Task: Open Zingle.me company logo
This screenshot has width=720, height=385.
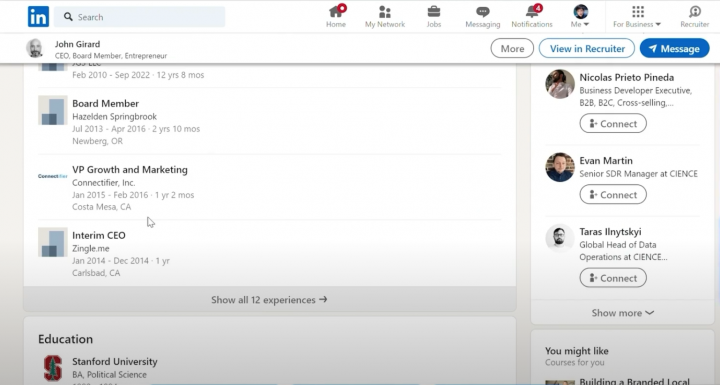Action: pyautogui.click(x=53, y=242)
